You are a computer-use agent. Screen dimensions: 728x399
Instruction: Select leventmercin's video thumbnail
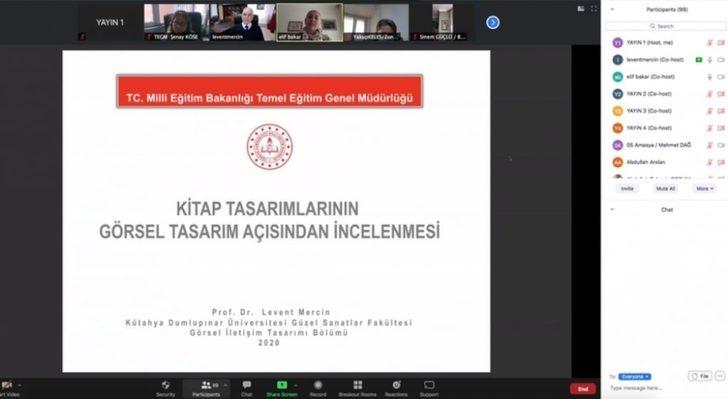243,22
